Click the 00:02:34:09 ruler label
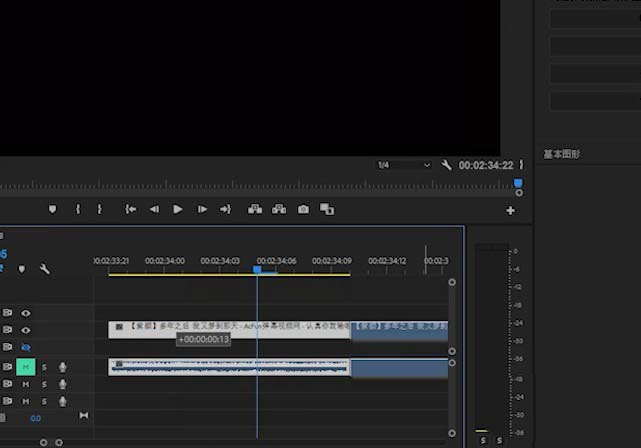Screen dimensions: 641x448 coord(332,261)
